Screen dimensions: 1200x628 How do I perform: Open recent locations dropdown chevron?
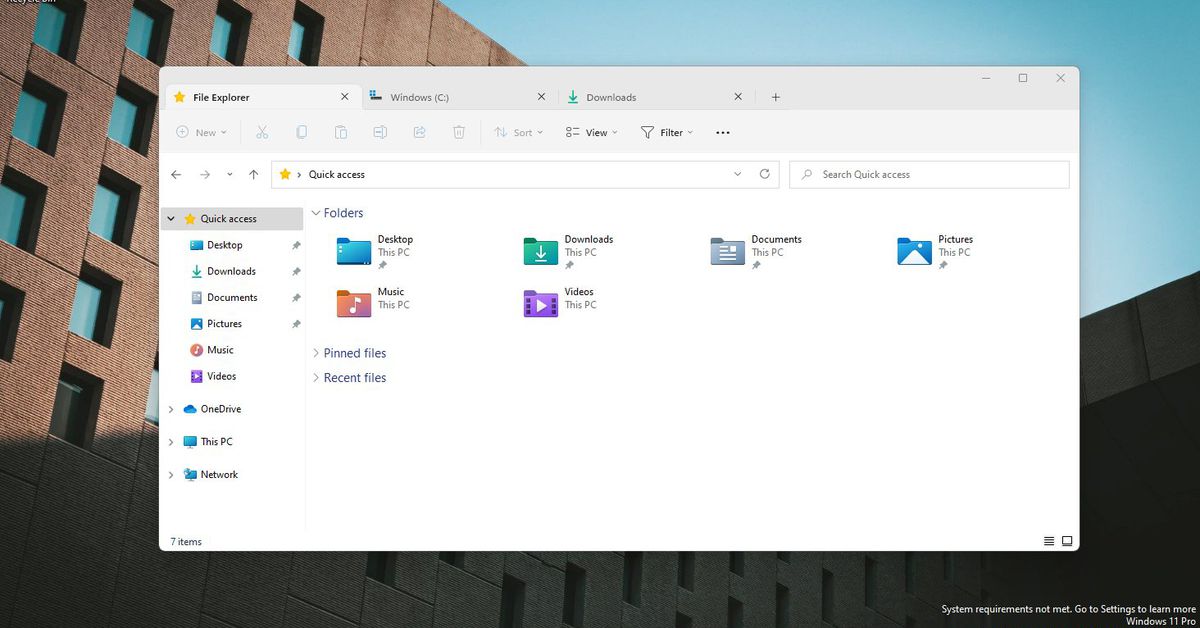(230, 174)
